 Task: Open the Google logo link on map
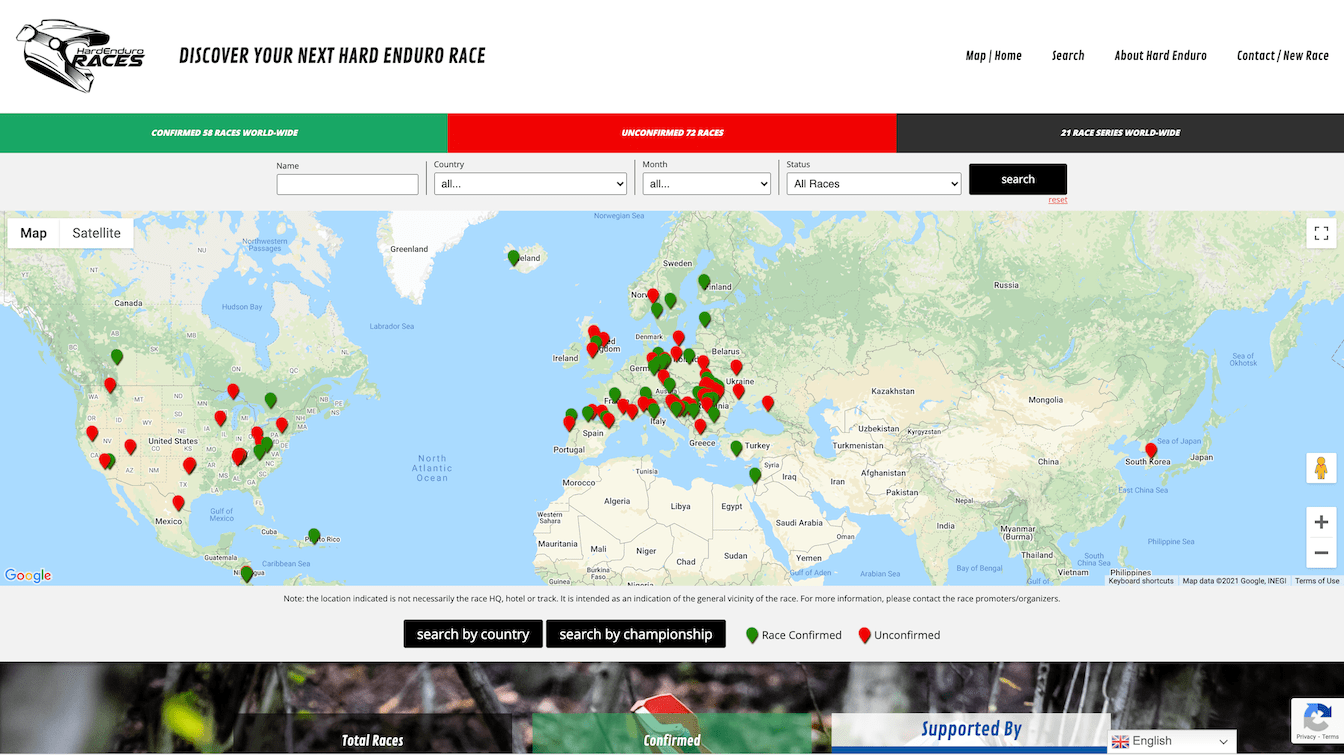point(28,575)
